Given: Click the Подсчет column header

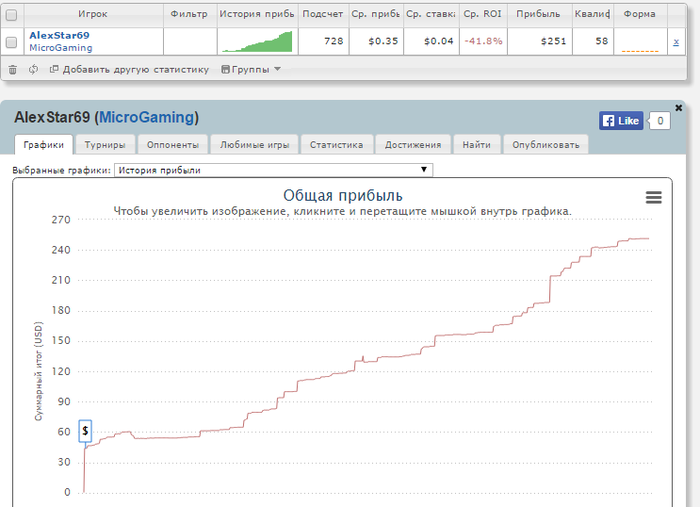Looking at the screenshot, I should point(323,14).
